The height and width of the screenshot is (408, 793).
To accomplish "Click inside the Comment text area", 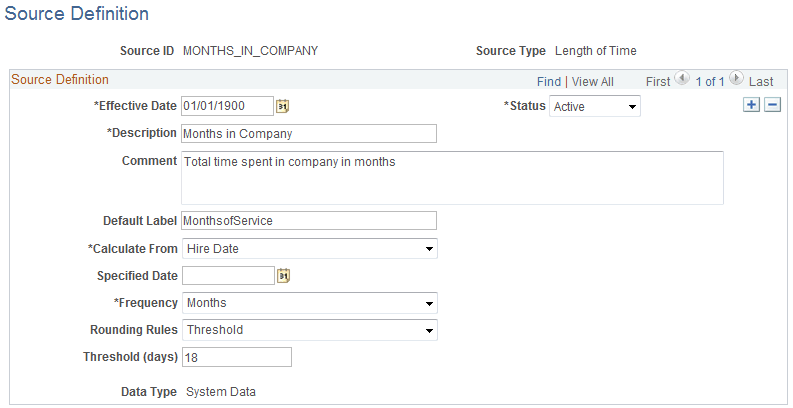I will [x=452, y=177].
